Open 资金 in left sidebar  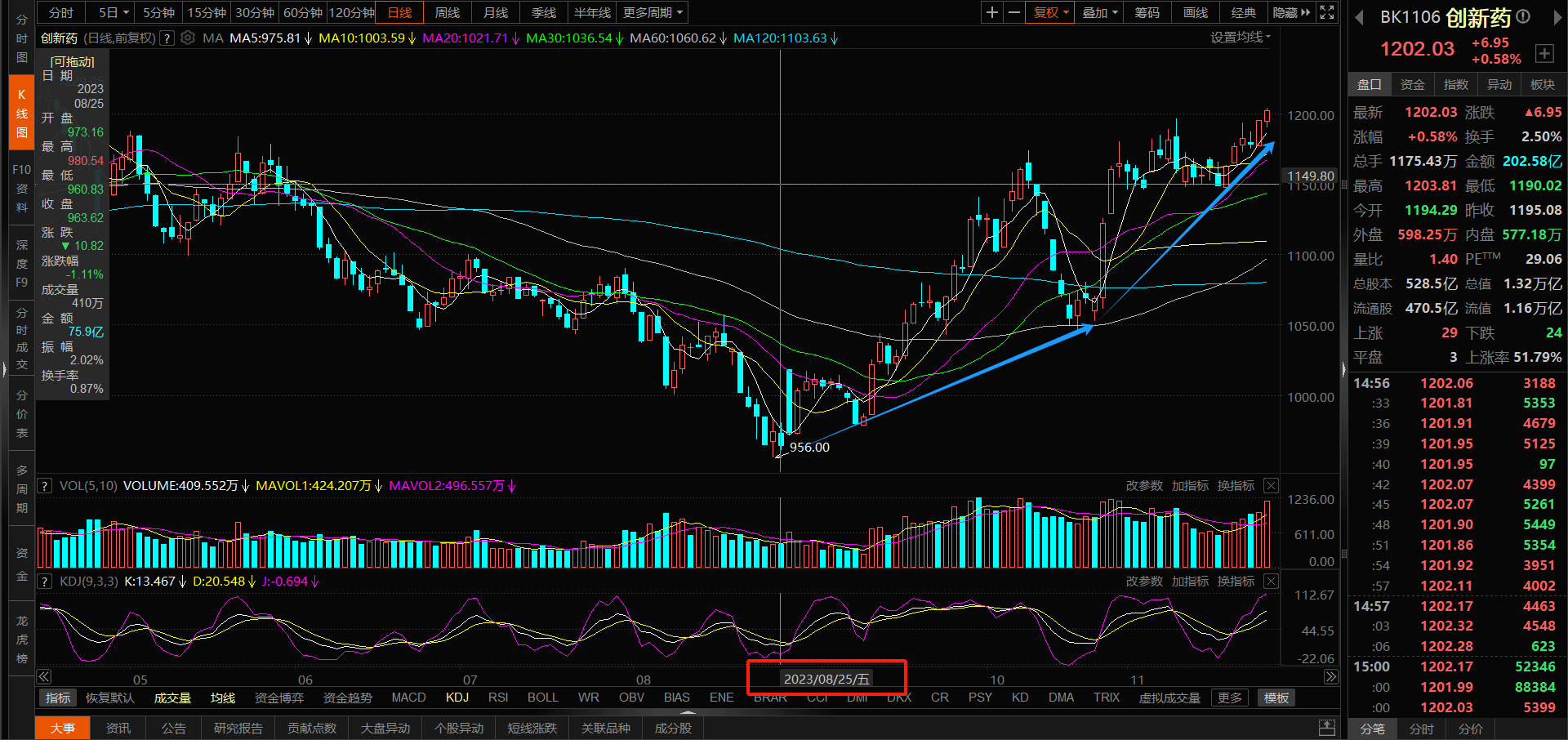(21, 564)
